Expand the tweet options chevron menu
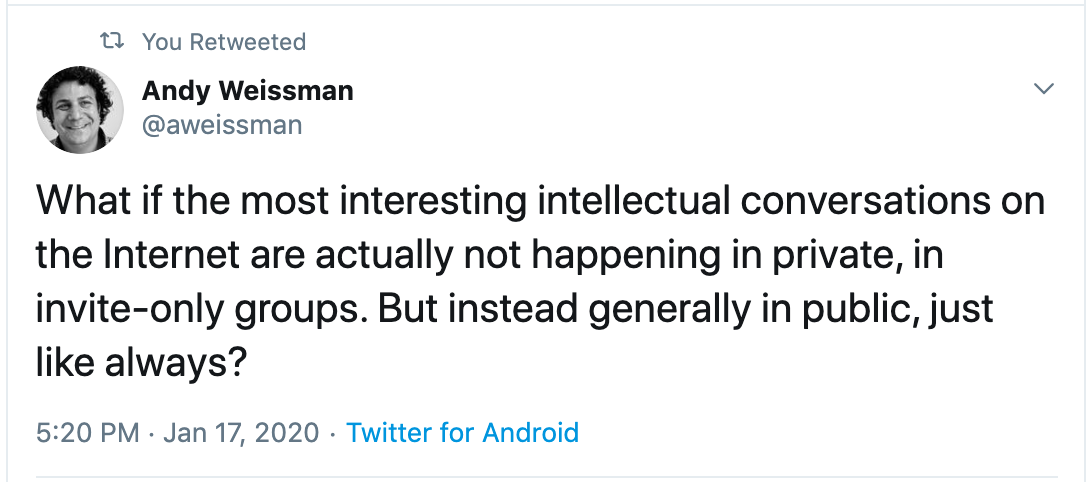1088x482 pixels. point(1043,90)
